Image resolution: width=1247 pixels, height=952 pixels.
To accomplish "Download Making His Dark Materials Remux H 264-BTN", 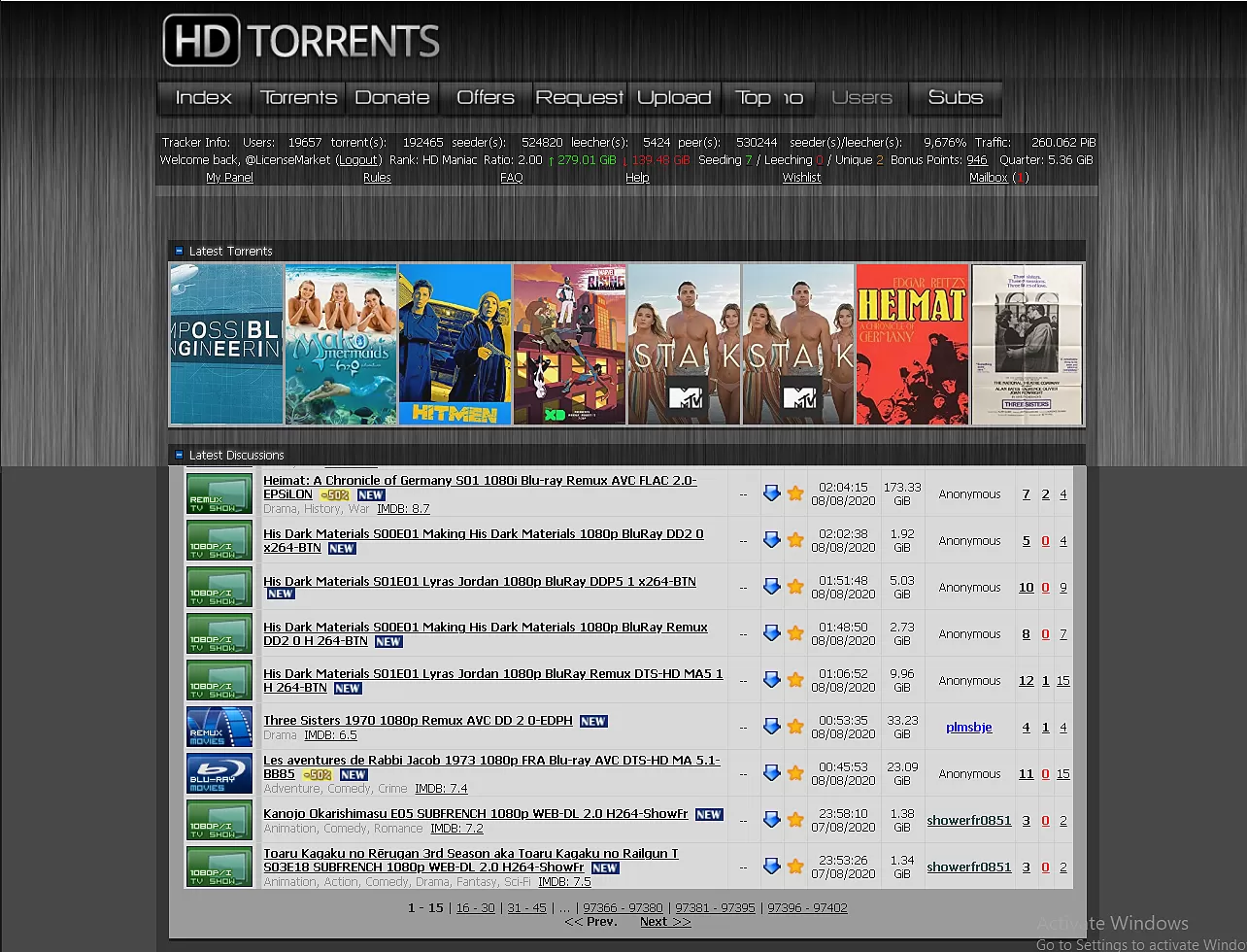I will point(772,633).
